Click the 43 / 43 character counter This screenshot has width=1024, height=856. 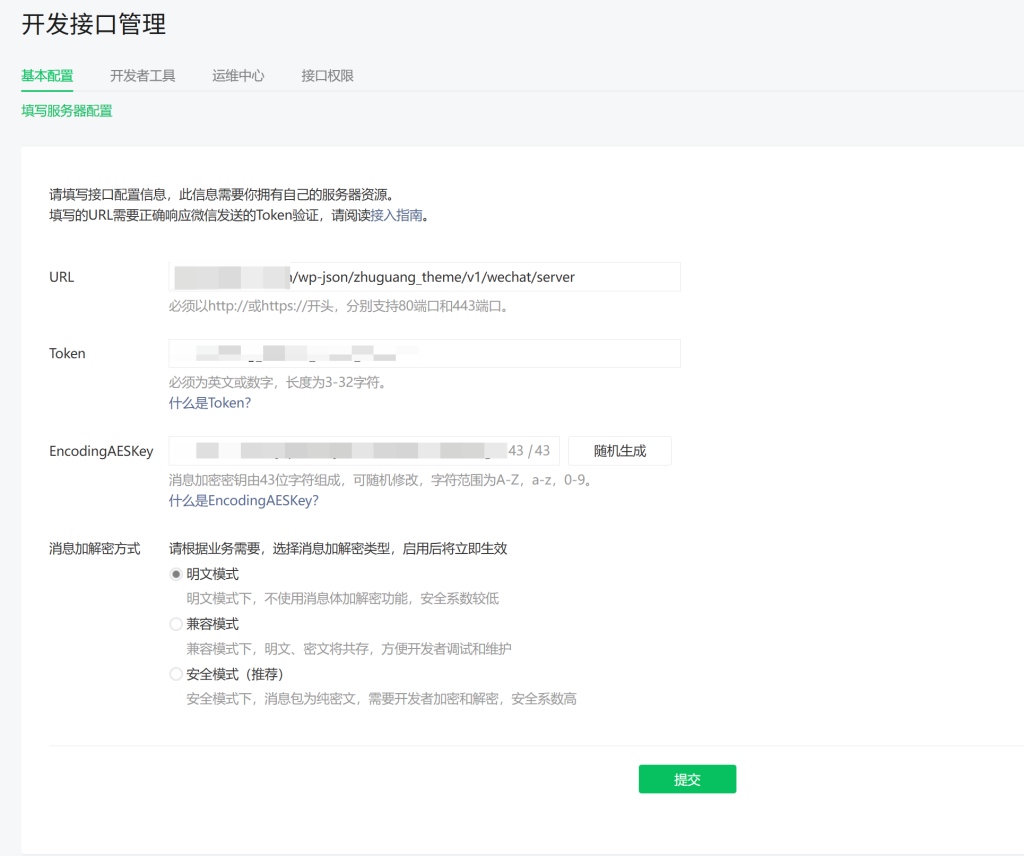pos(529,451)
